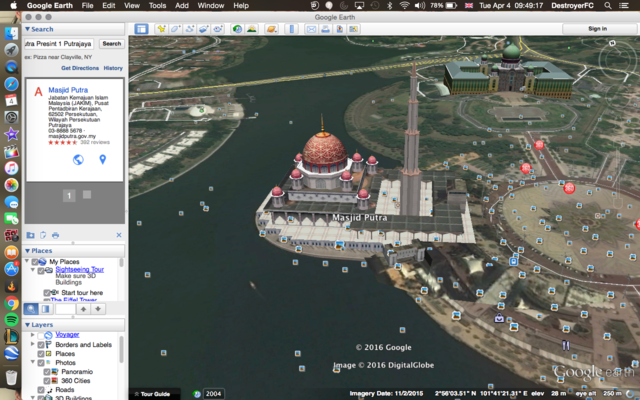Click the compass N marker to reset north

(612, 43)
